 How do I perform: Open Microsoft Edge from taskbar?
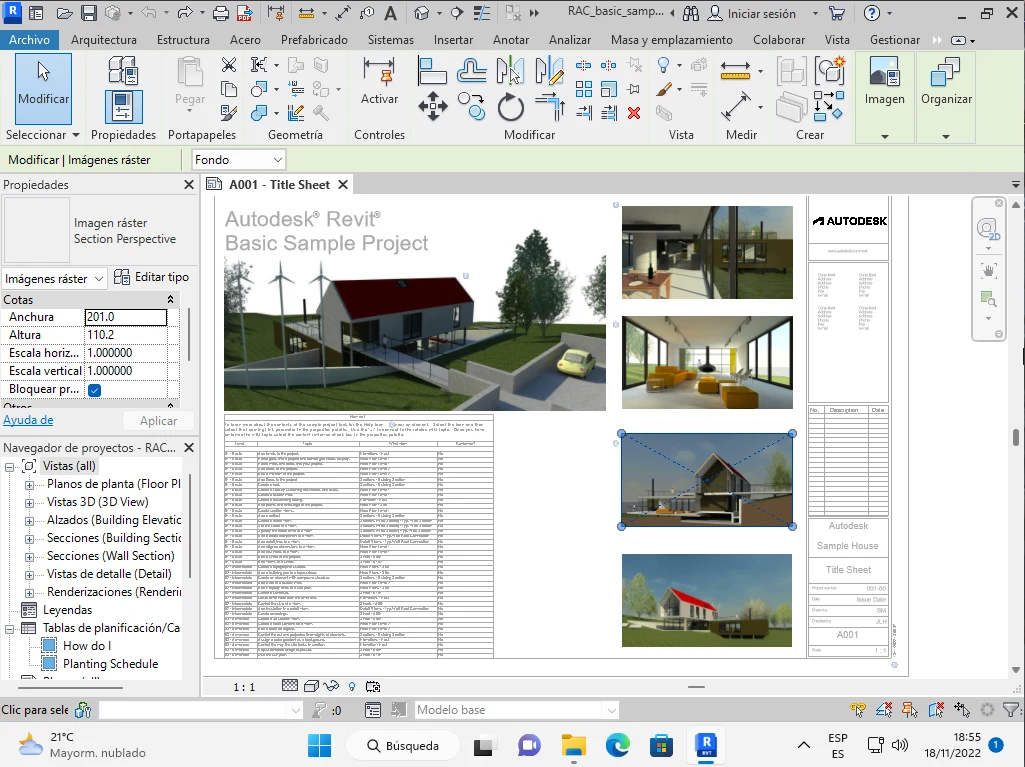(x=618, y=745)
